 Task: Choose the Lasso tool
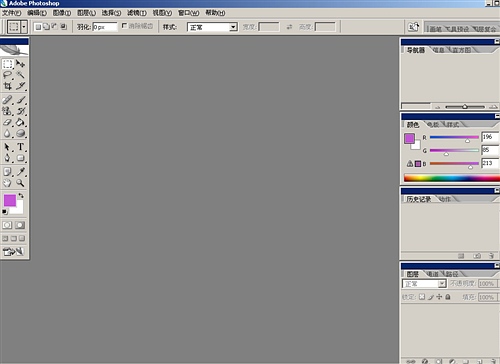coord(8,75)
